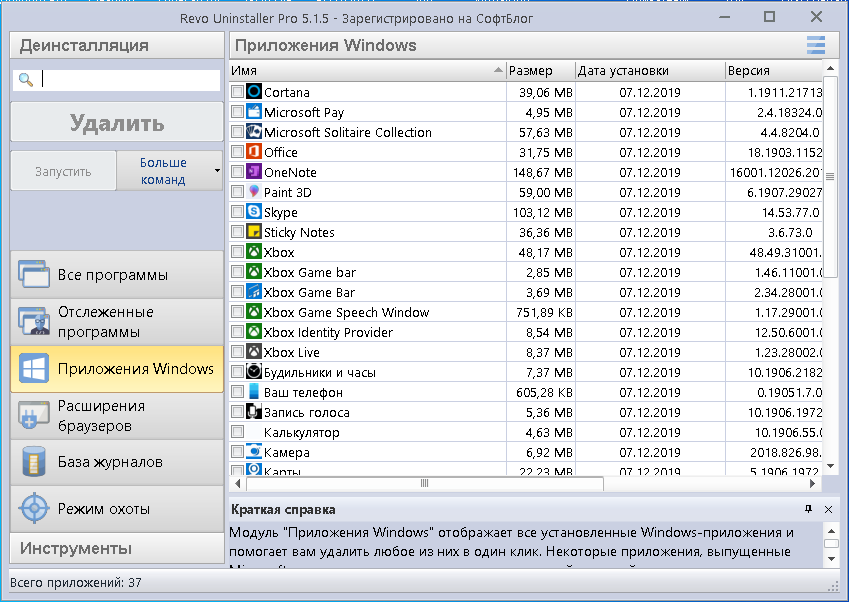Click the Skype app icon
This screenshot has height=602, width=849.
(x=253, y=212)
